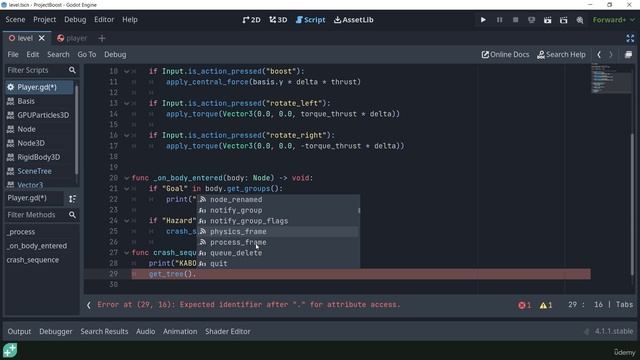Open the Forward+ renderer dropdown

coord(613,20)
